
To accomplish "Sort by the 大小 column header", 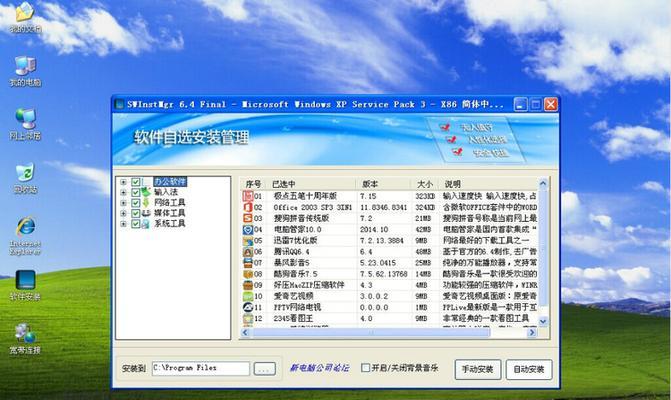I will coord(425,184).
